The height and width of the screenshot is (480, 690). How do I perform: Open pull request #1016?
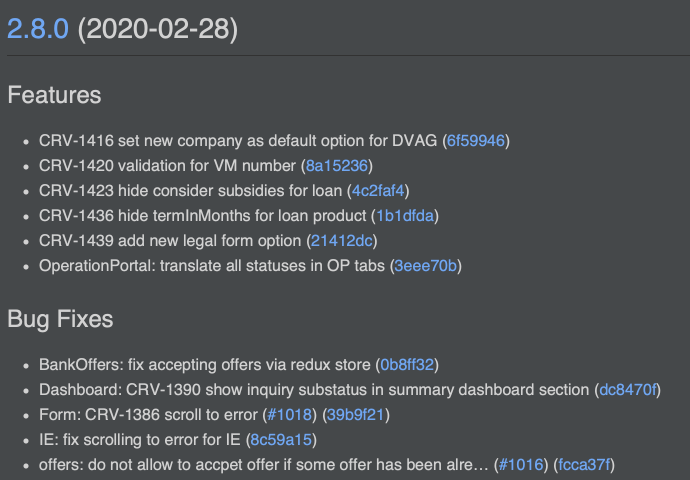pos(521,464)
